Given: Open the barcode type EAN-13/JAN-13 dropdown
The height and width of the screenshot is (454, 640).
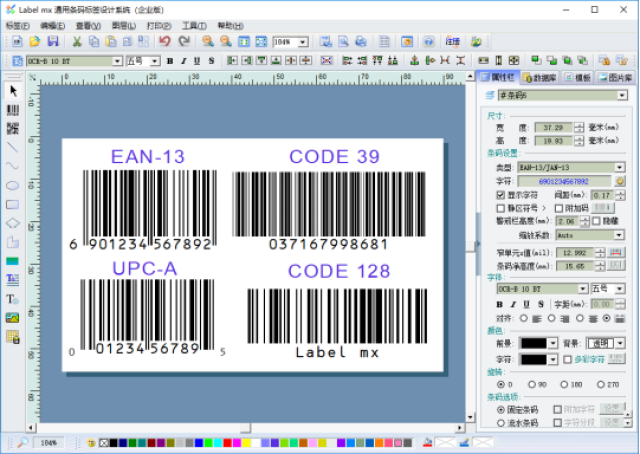Looking at the screenshot, I should click(620, 167).
